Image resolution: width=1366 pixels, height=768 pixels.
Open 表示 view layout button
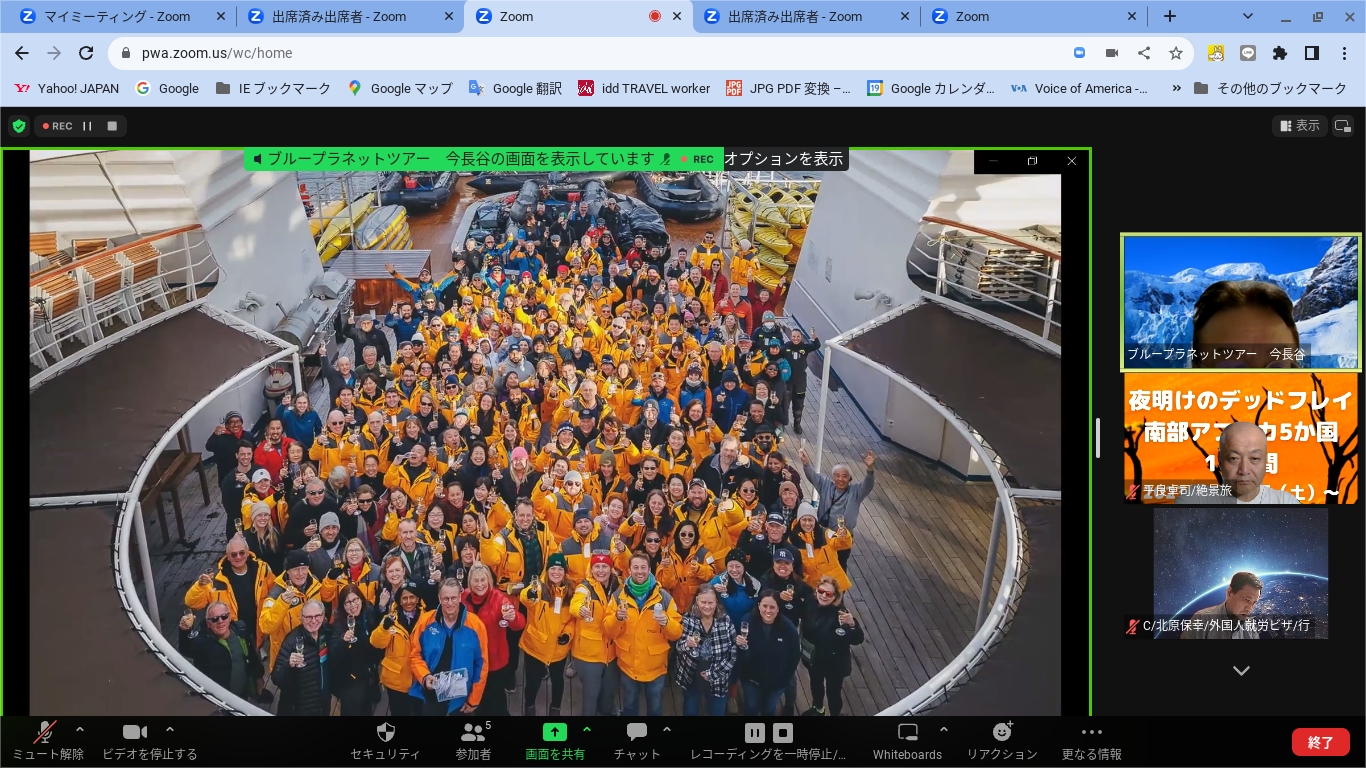coord(1300,126)
